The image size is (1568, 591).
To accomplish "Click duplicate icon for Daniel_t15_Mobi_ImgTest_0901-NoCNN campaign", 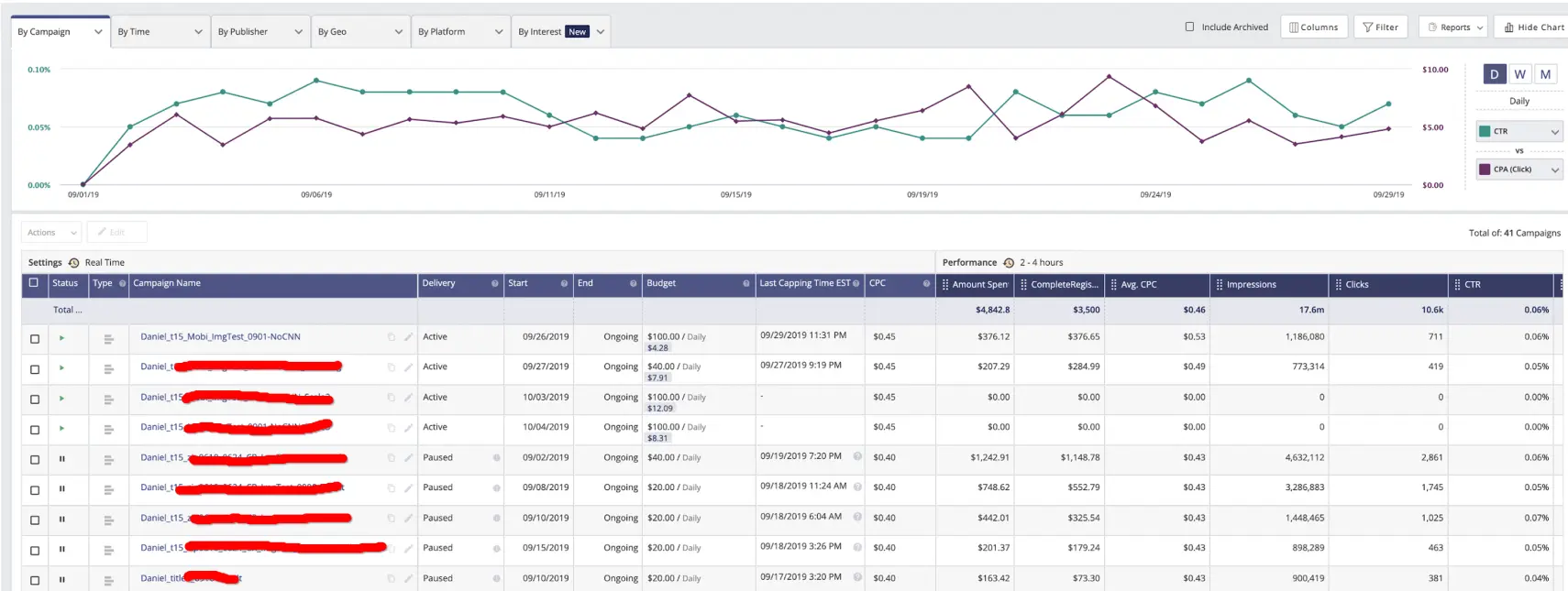I will [392, 337].
